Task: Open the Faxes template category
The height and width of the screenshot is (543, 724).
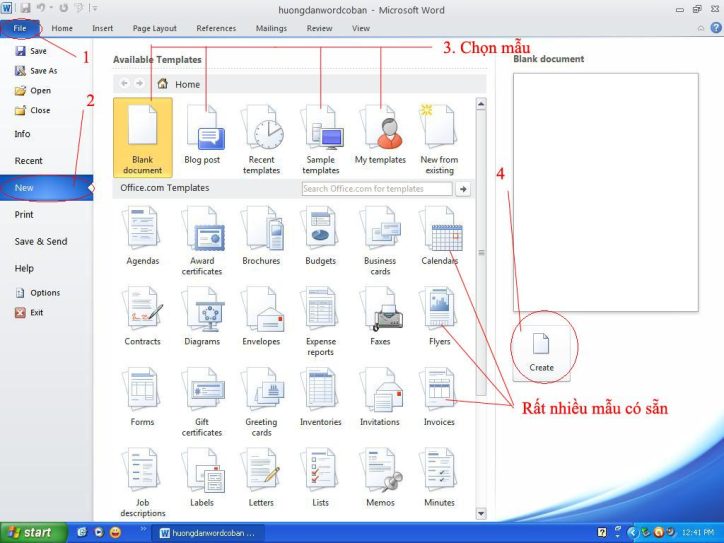Action: (x=380, y=317)
